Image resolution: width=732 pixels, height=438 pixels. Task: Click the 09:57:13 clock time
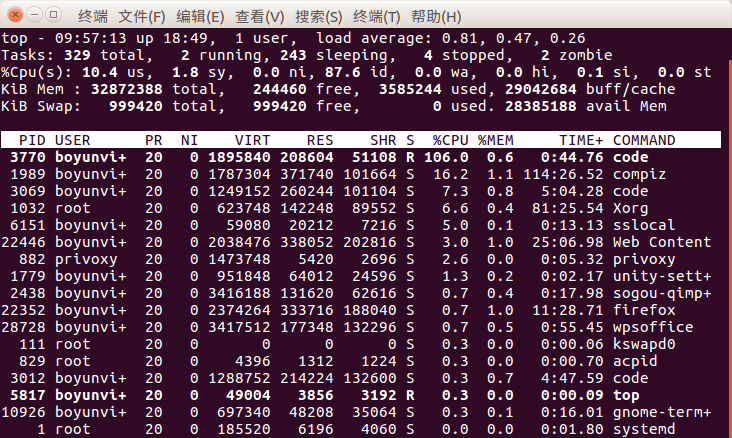(x=91, y=38)
